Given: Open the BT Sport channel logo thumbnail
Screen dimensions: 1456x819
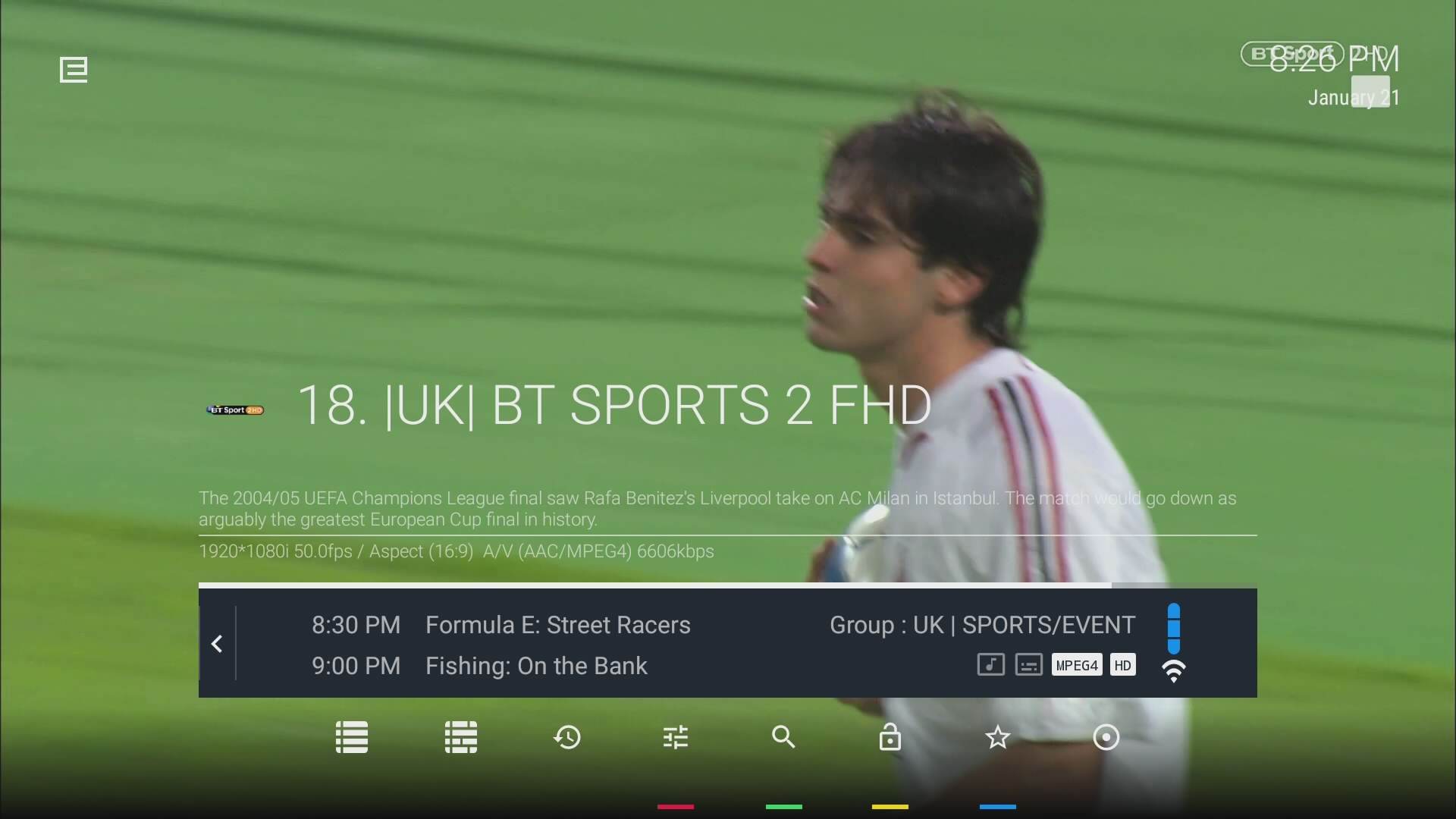Looking at the screenshot, I should pos(234,409).
